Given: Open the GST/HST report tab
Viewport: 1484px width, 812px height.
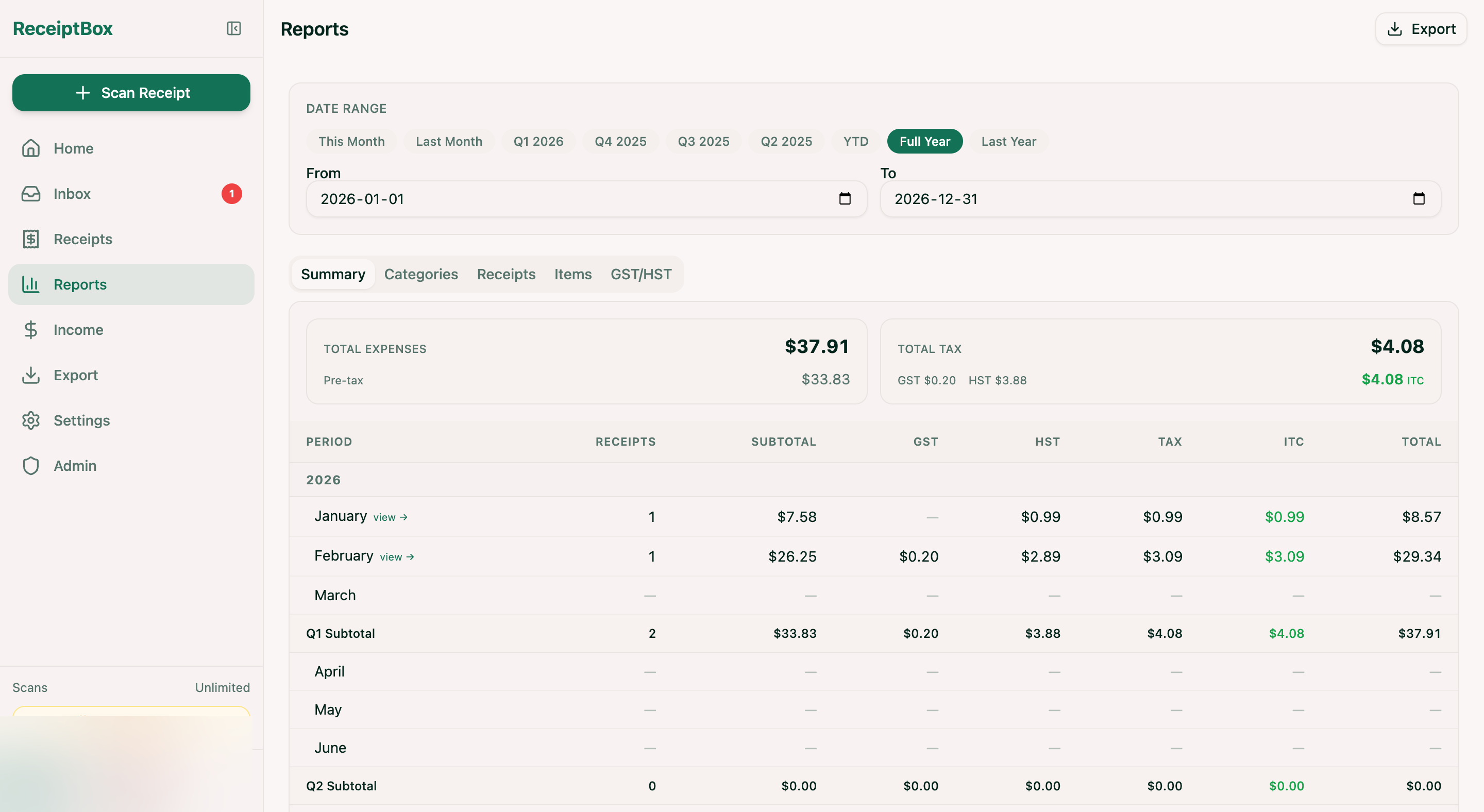Looking at the screenshot, I should click(641, 274).
